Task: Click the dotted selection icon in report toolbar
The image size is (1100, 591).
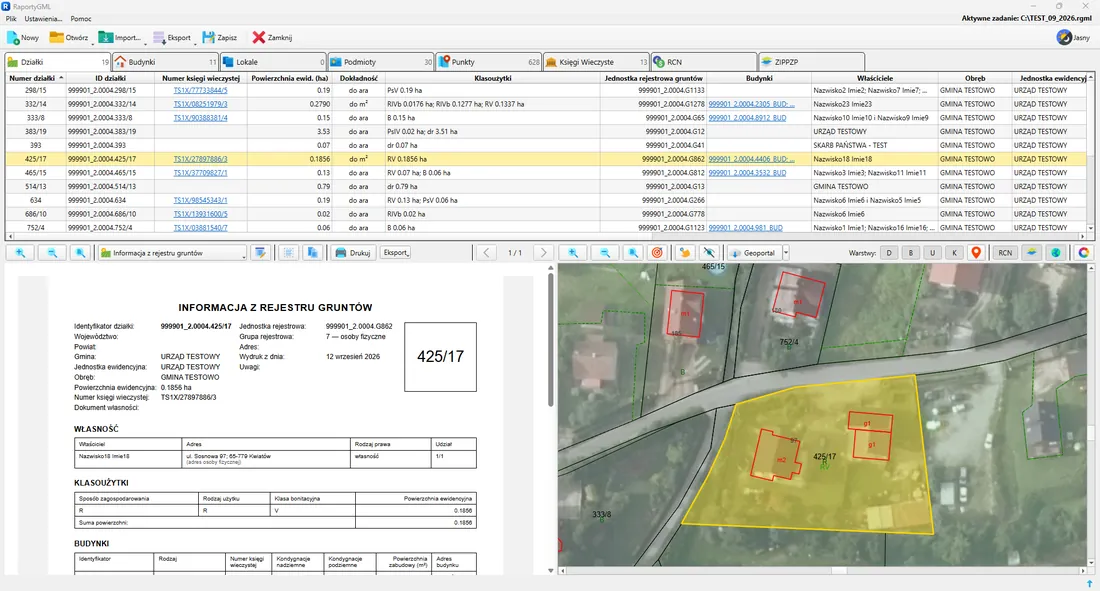Action: 288,253
